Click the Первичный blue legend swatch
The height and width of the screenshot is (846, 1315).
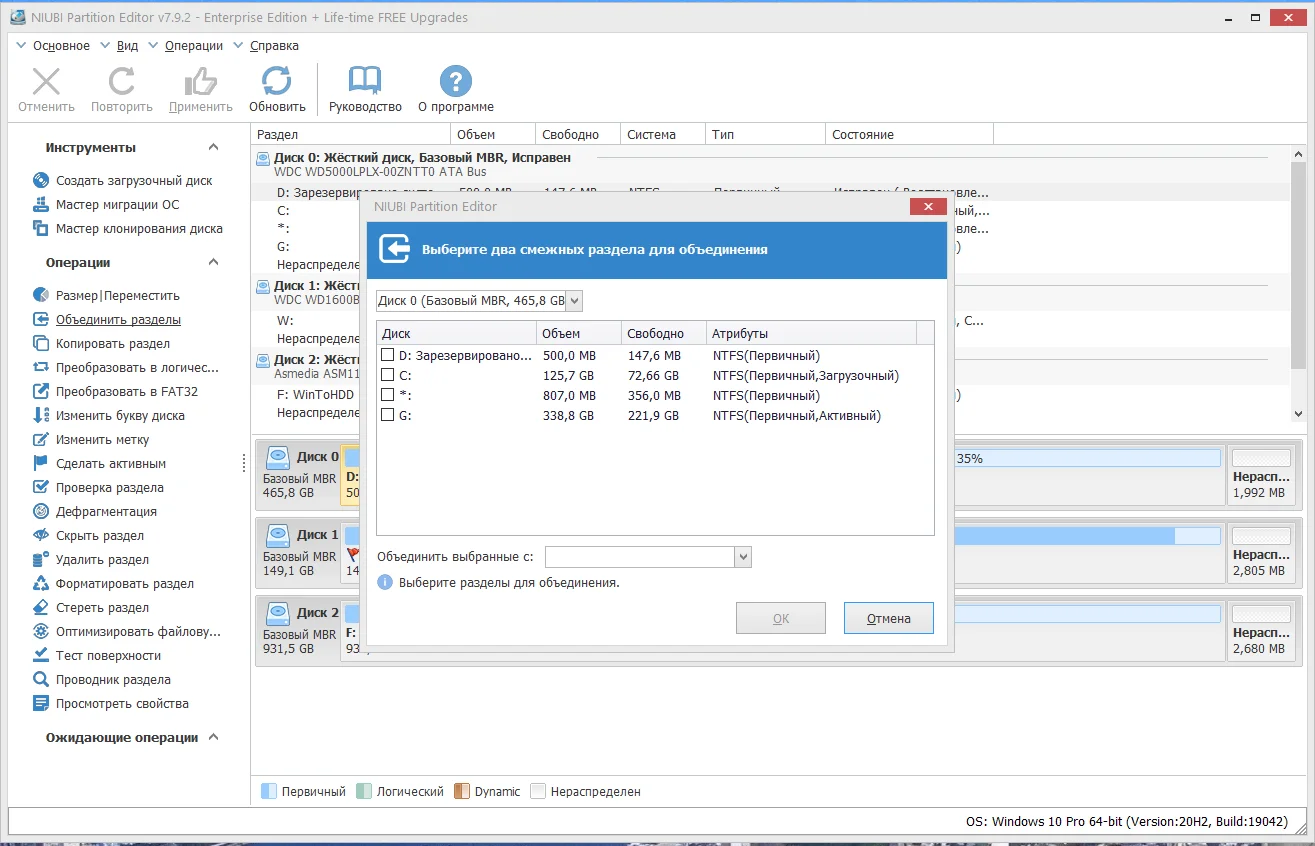(268, 791)
